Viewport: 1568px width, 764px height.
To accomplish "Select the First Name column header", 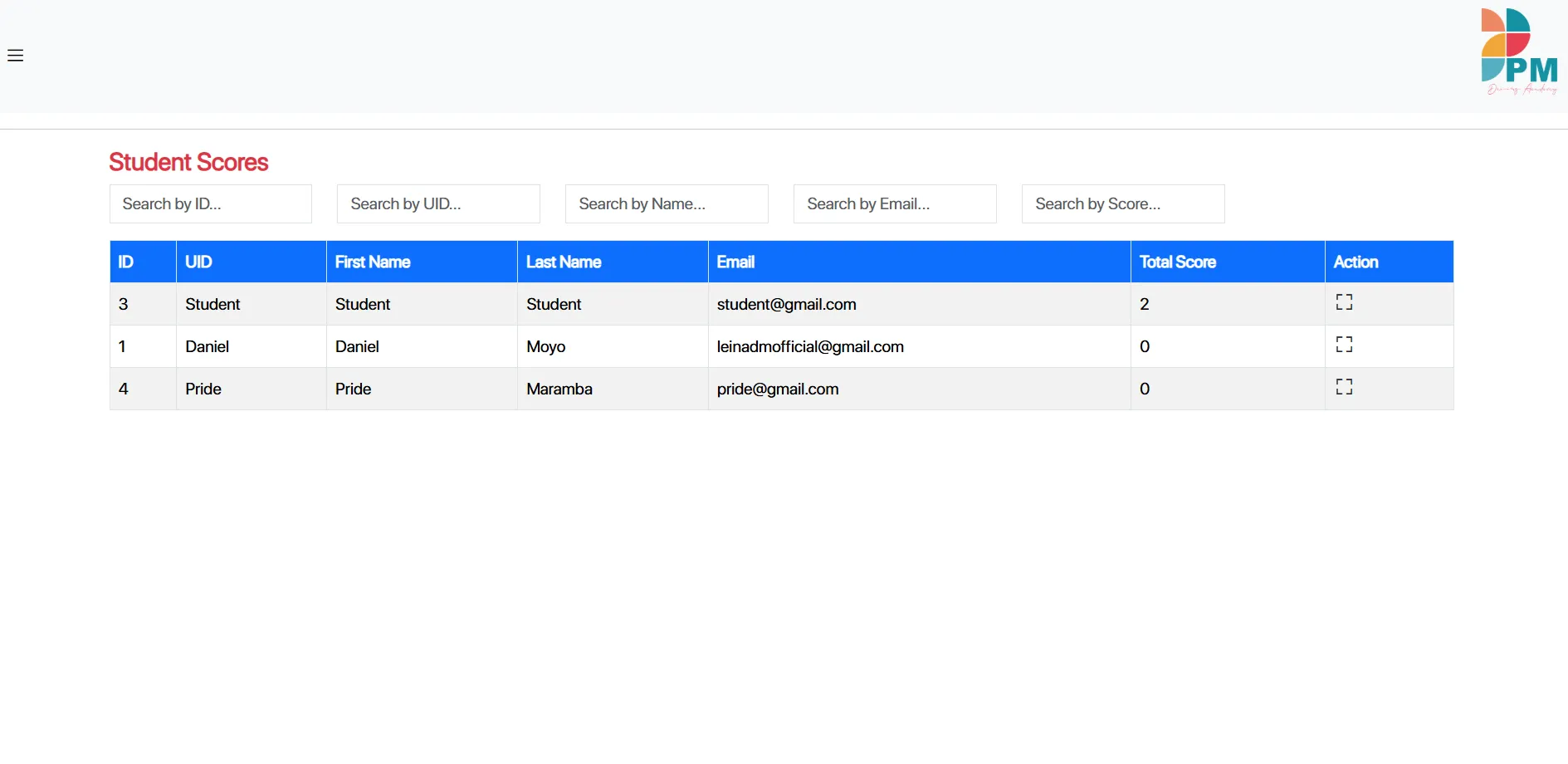I will click(x=373, y=262).
